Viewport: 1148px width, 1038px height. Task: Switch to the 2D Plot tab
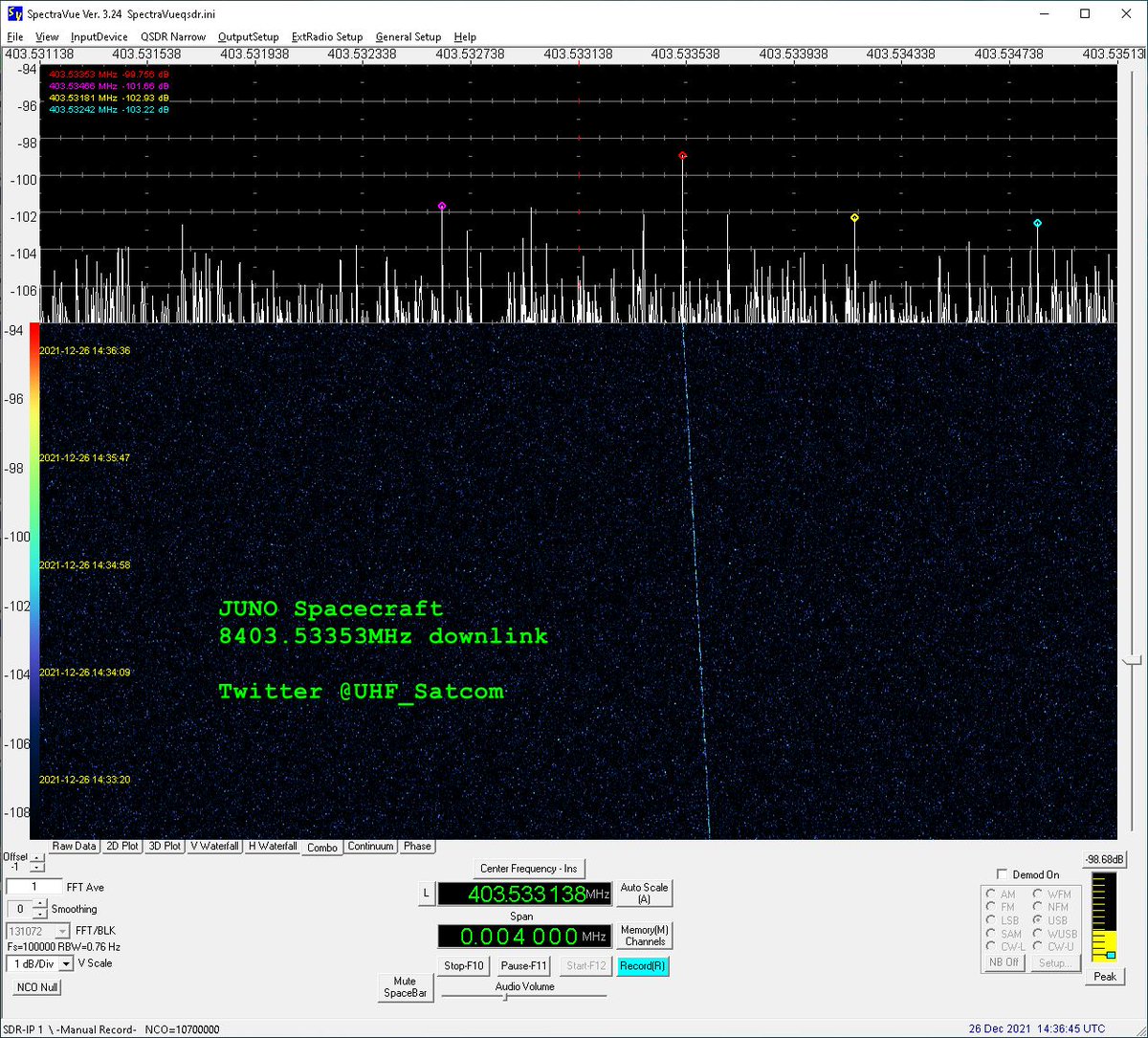(x=122, y=846)
